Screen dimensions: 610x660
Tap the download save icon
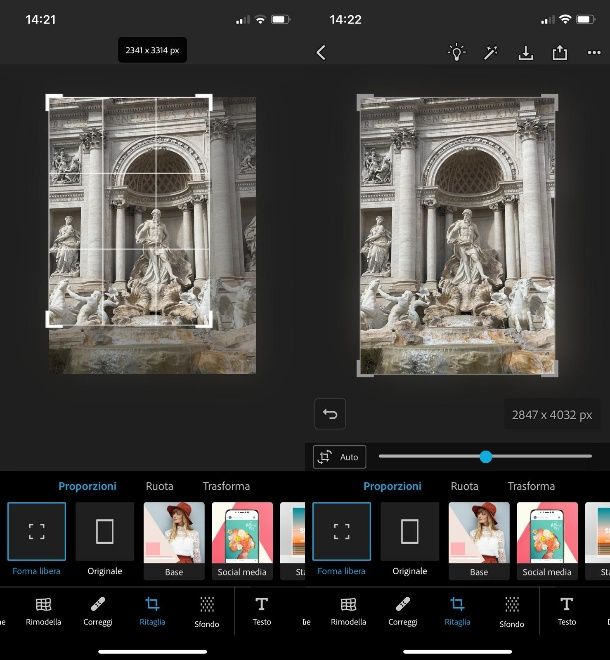point(526,53)
